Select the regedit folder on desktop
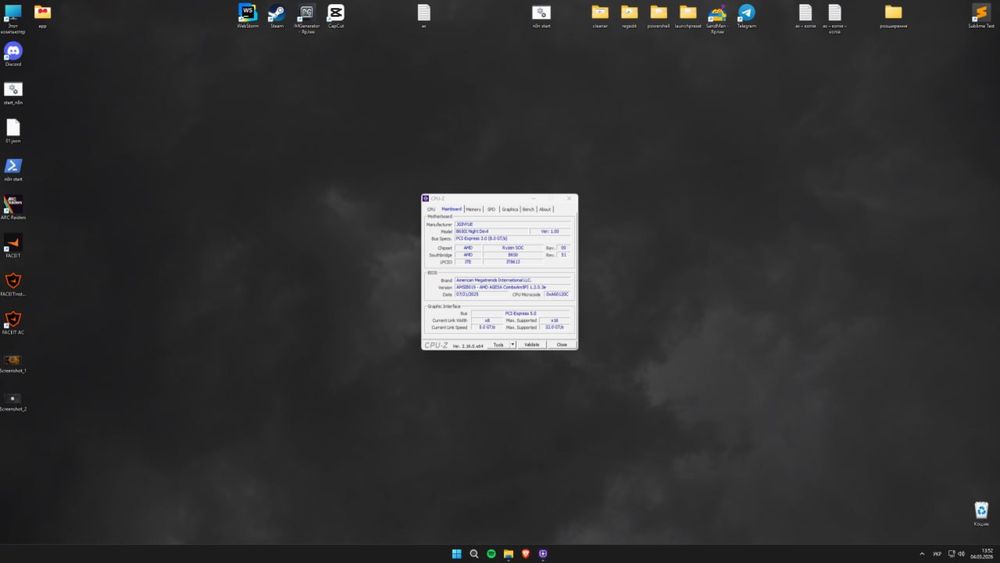 point(629,15)
